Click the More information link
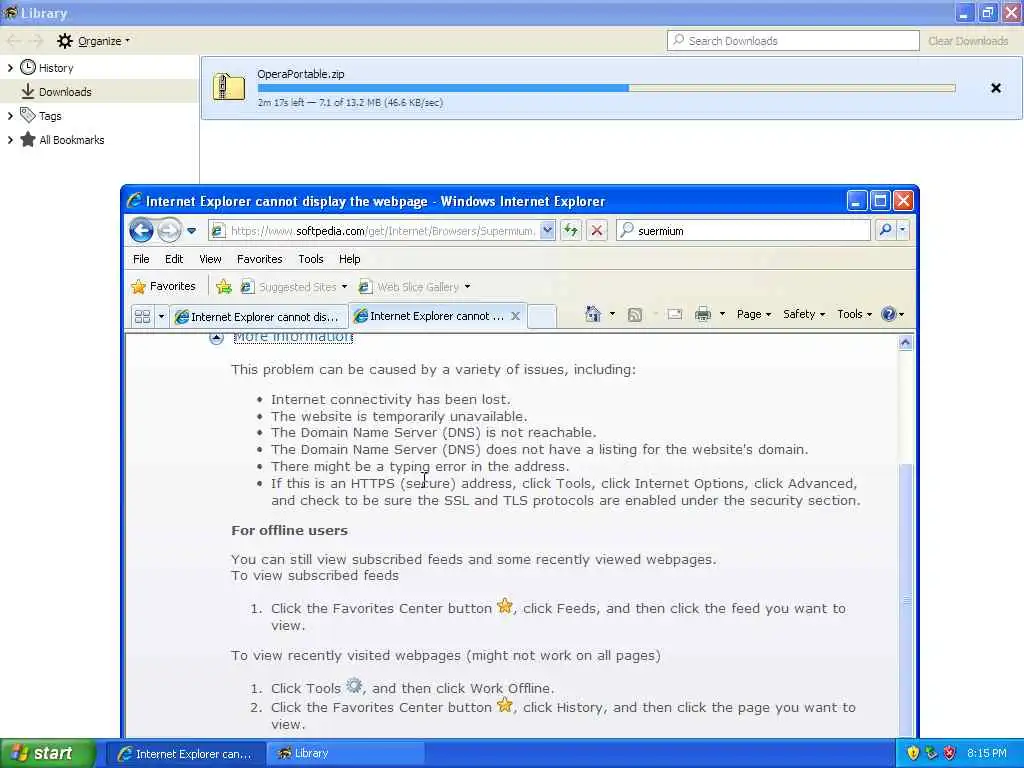 [x=293, y=338]
